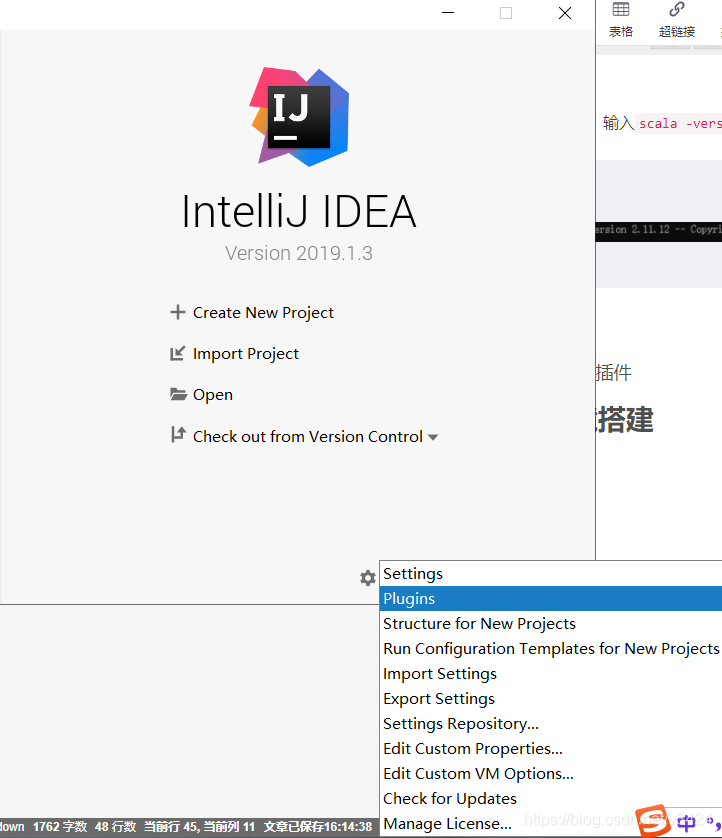
Task: Click the '48 行数' line count status
Action: pyautogui.click(x=115, y=827)
